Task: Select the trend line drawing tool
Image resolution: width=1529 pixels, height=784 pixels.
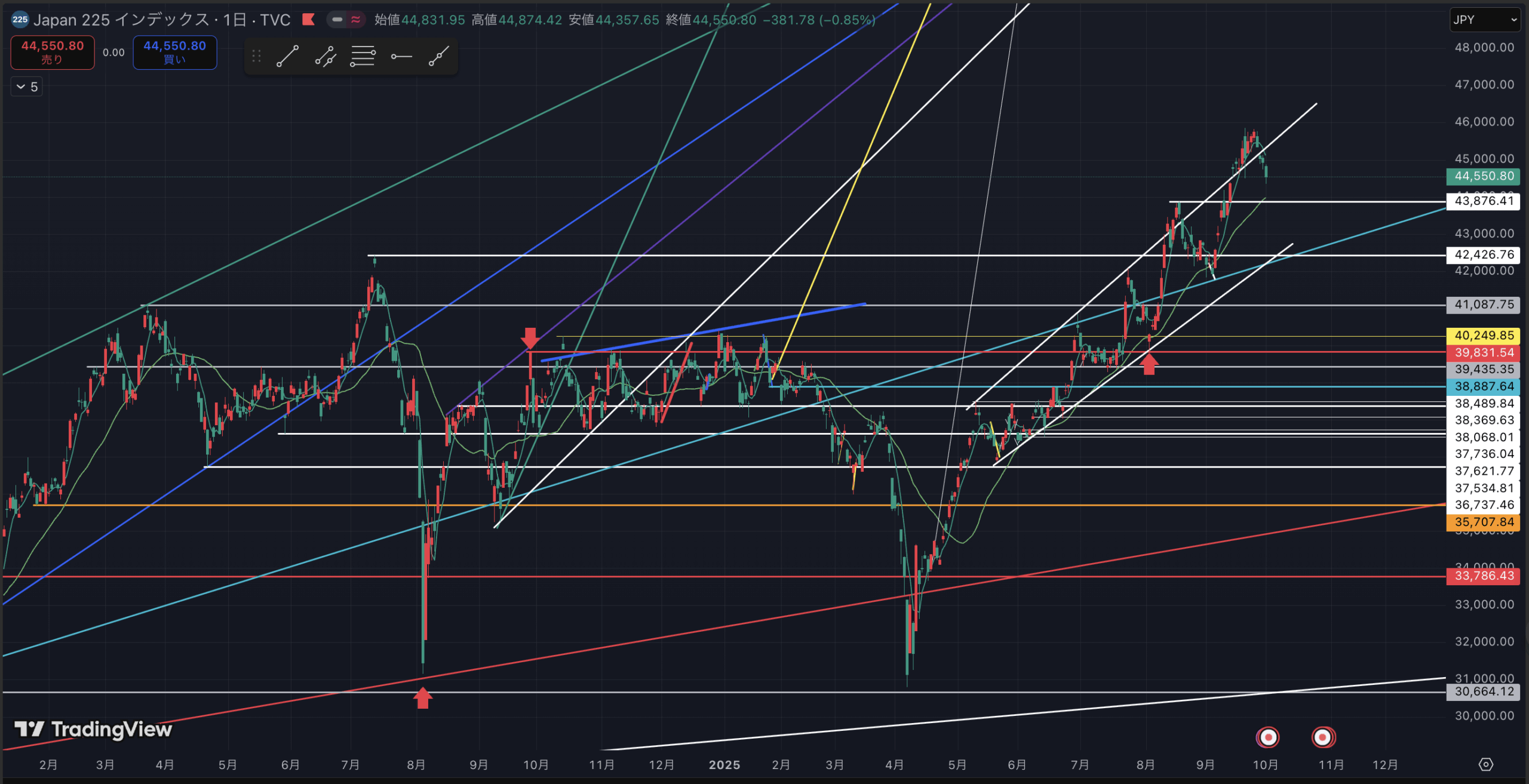Action: pyautogui.click(x=287, y=57)
